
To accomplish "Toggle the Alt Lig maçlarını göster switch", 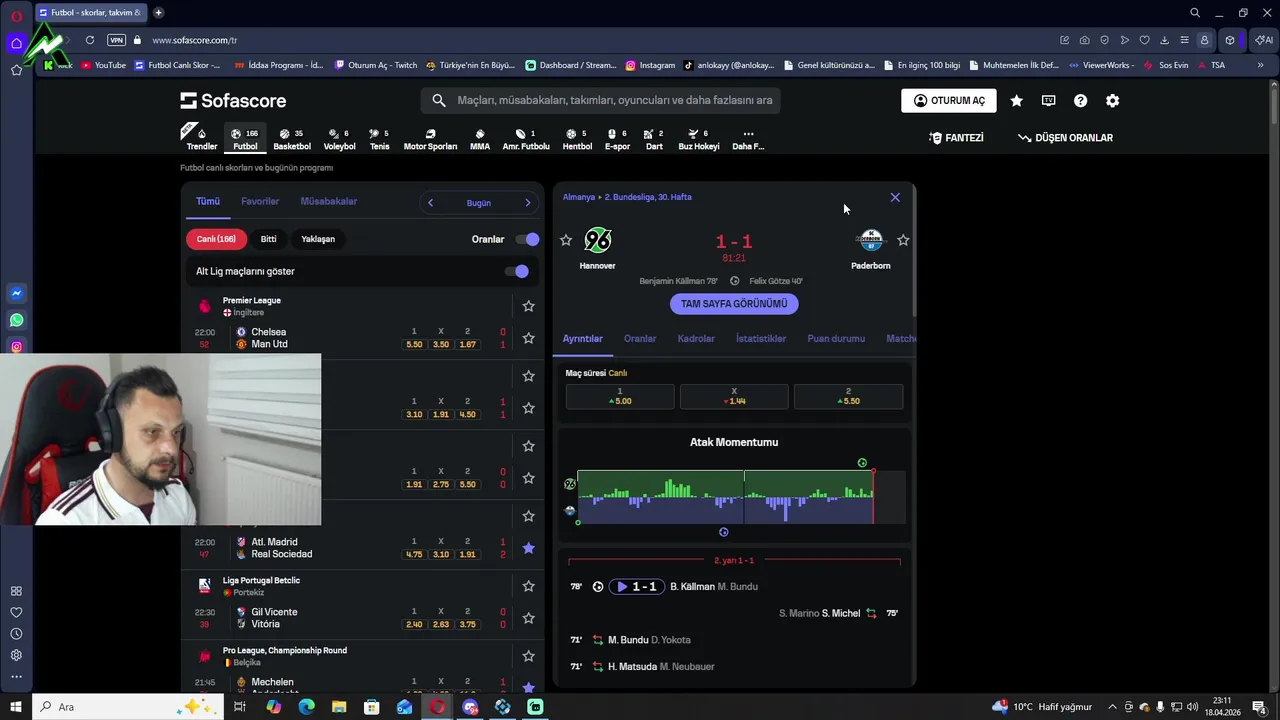I will 517,271.
